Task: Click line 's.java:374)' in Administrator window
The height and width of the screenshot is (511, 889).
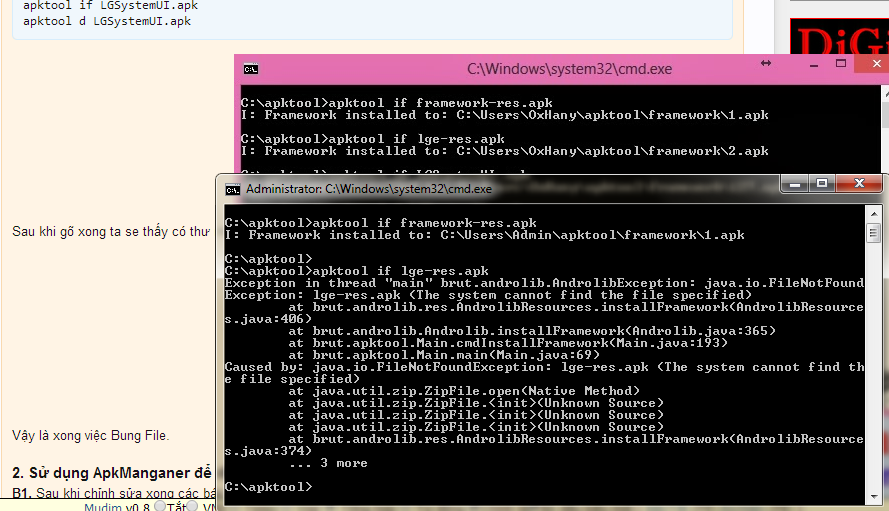Action: tap(268, 451)
